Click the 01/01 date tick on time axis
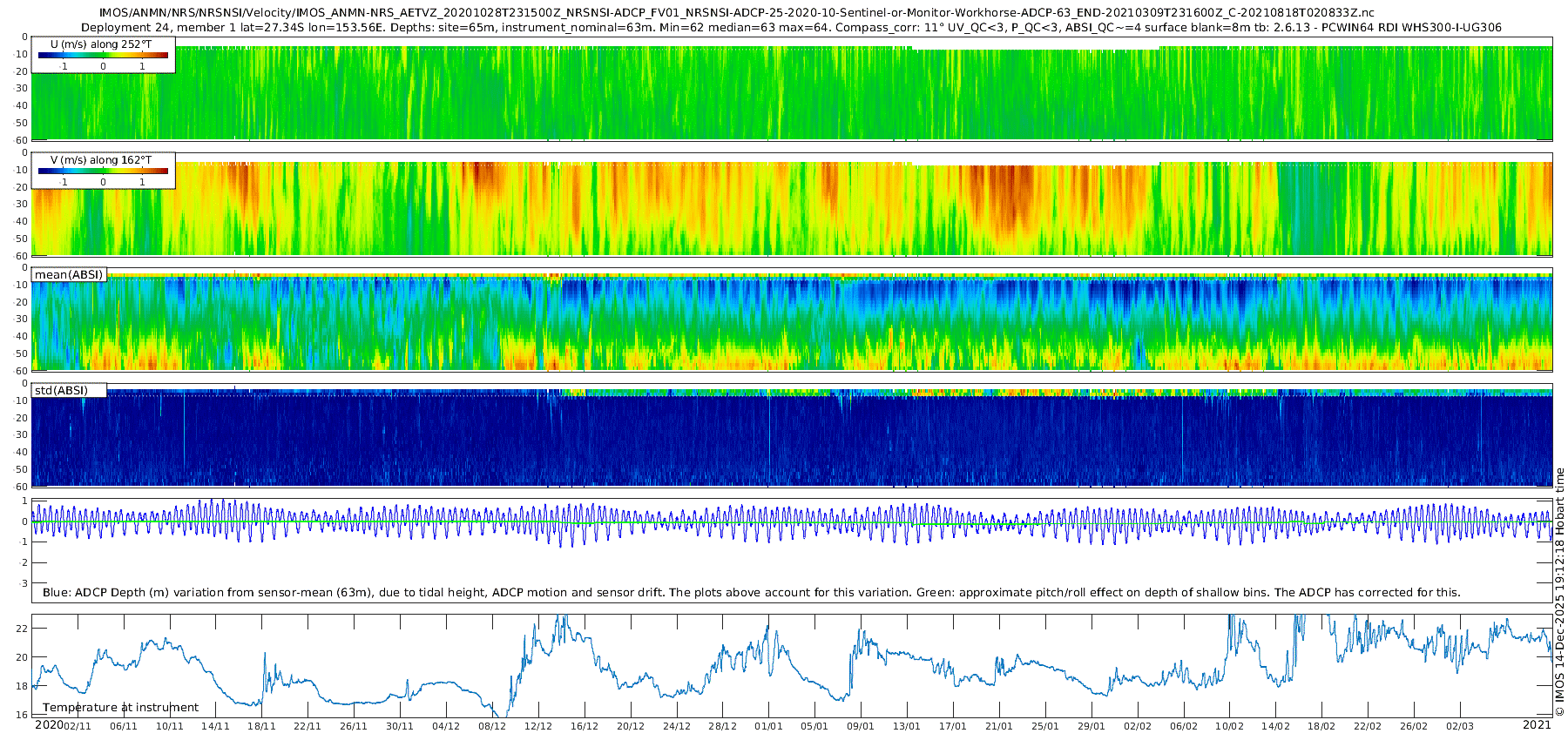 (x=768, y=726)
